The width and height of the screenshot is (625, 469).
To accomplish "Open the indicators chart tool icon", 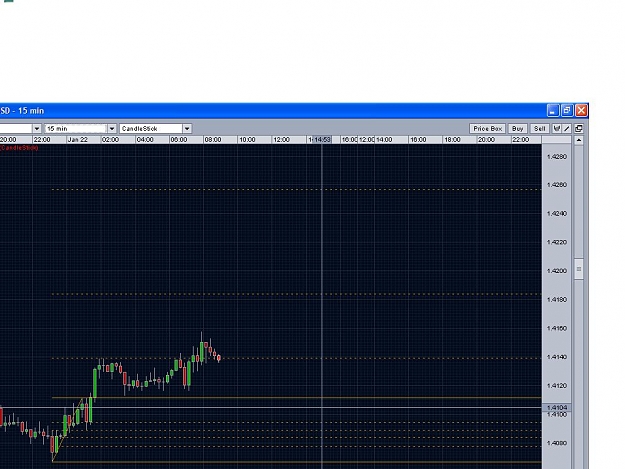I will click(557, 129).
